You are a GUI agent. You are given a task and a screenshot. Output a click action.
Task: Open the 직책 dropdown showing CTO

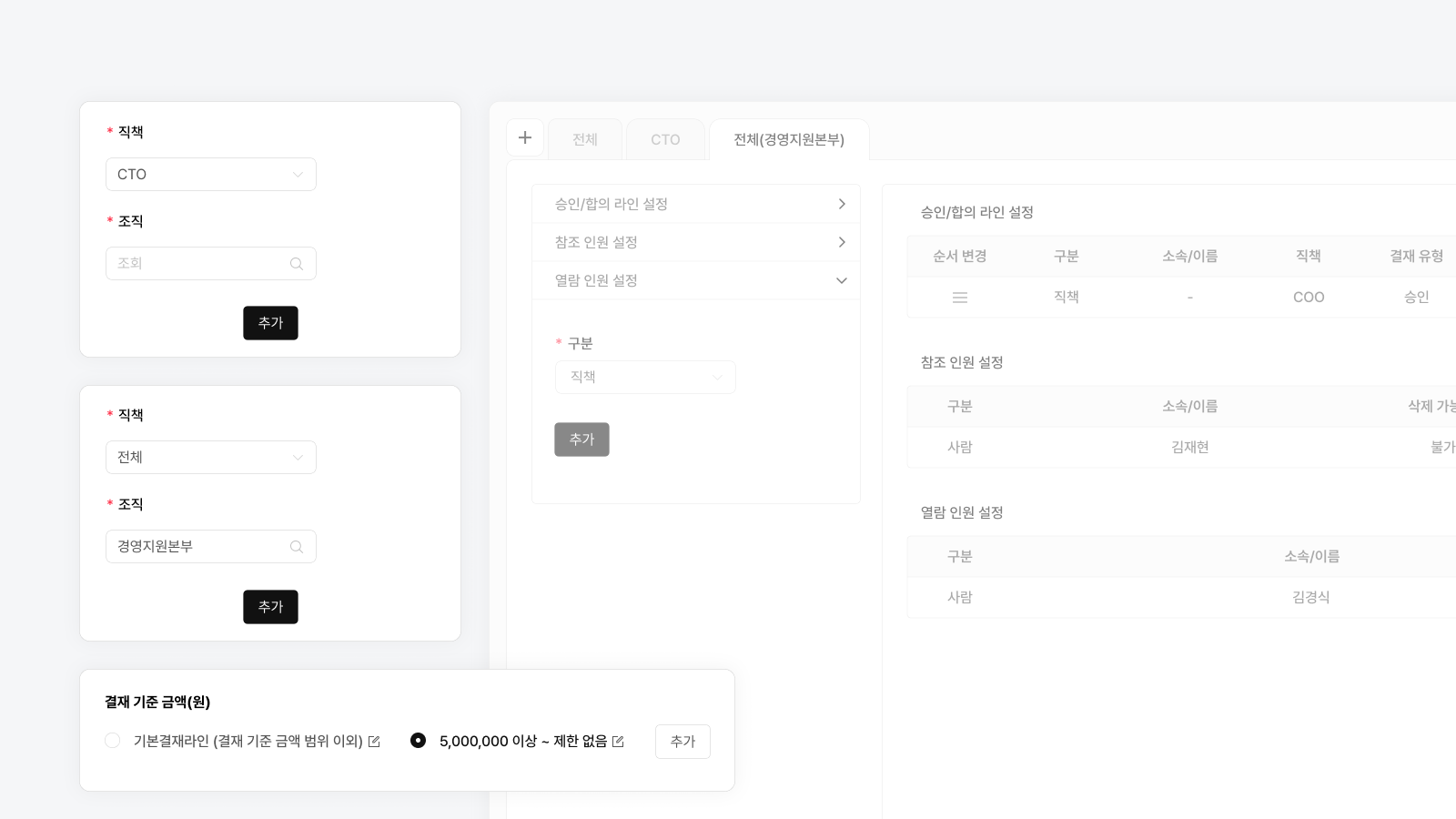click(x=211, y=175)
